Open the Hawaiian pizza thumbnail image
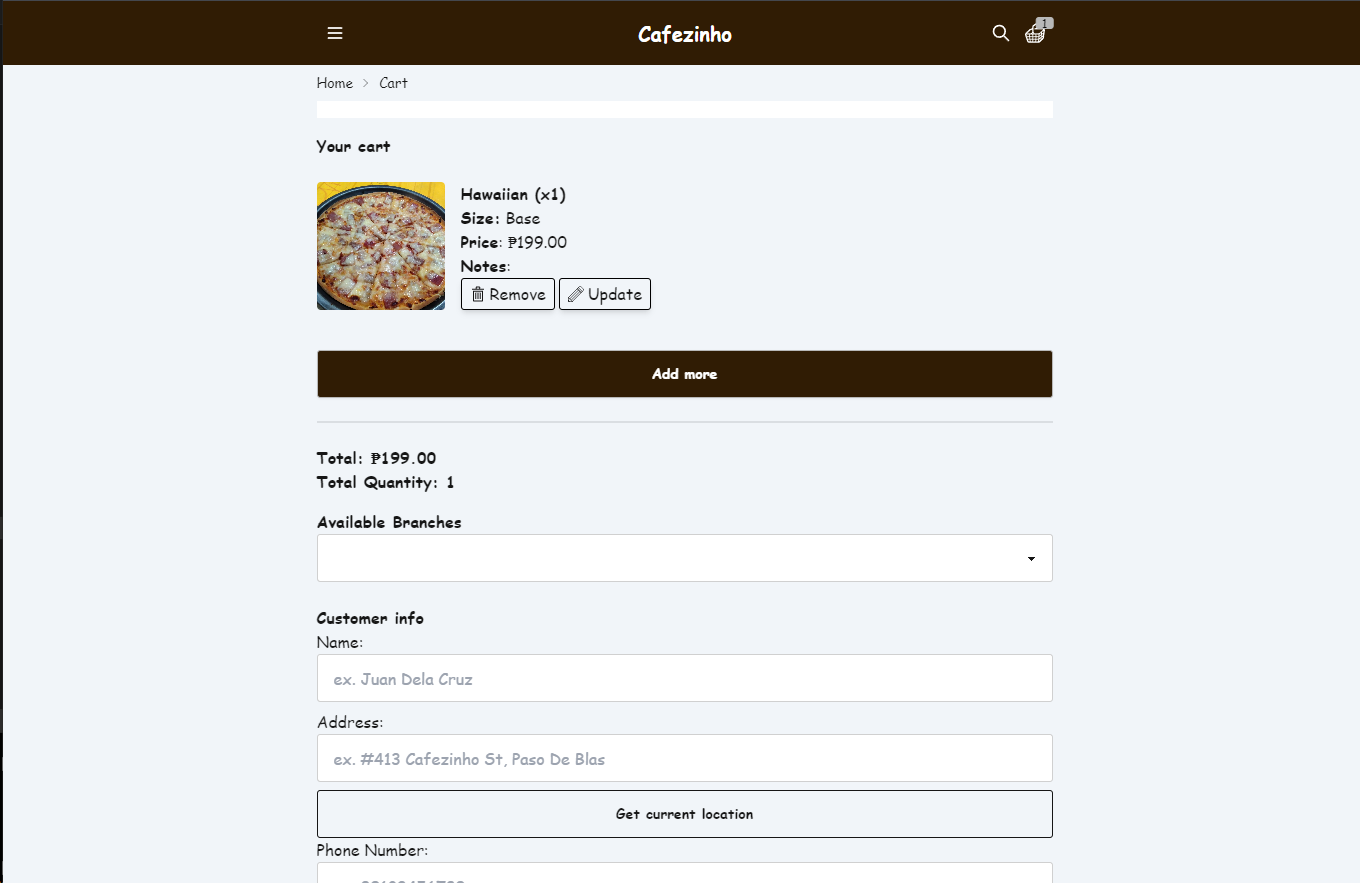Viewport: 1360px width, 883px height. pos(381,246)
